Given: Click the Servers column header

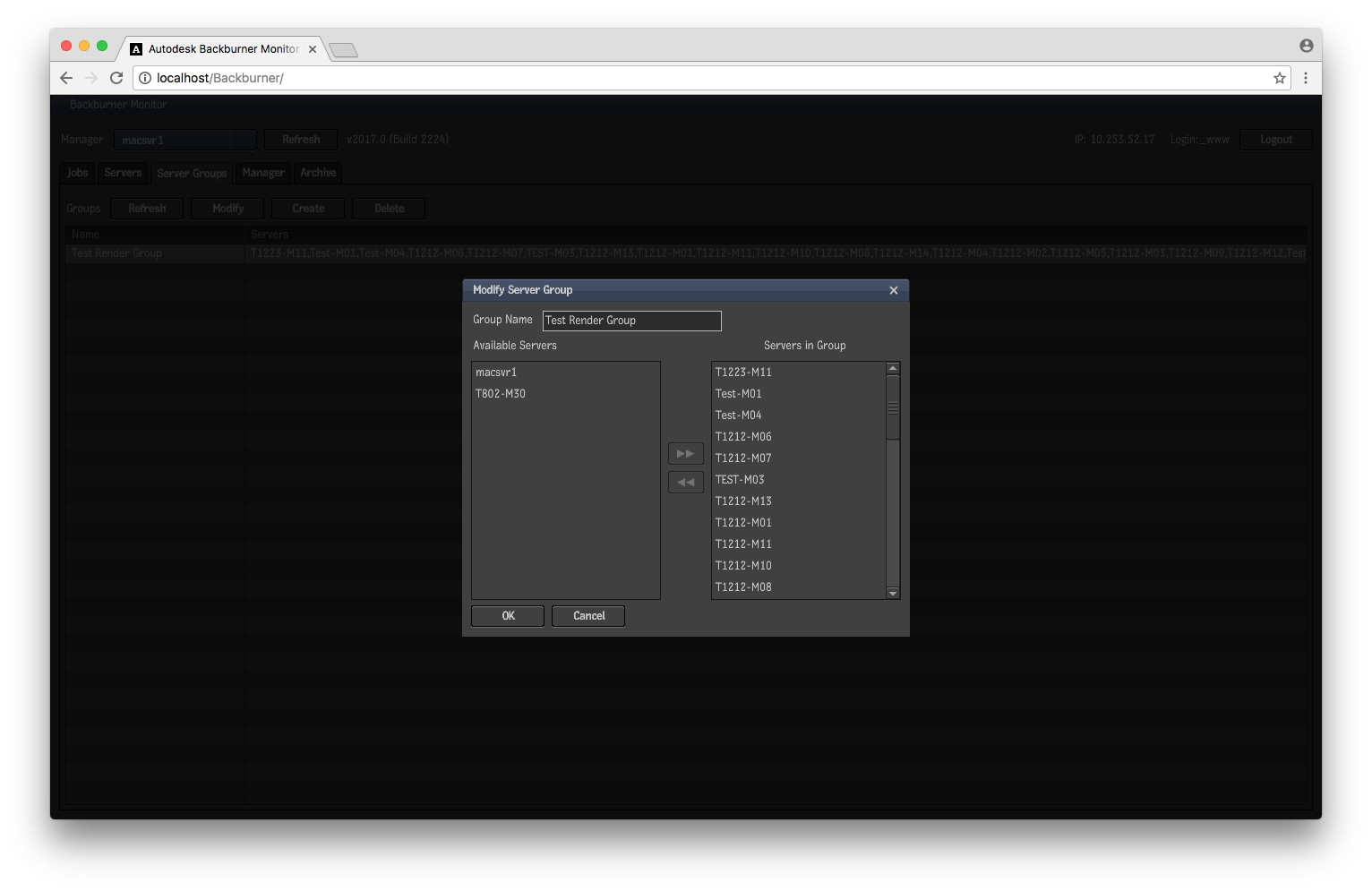Looking at the screenshot, I should [x=776, y=235].
